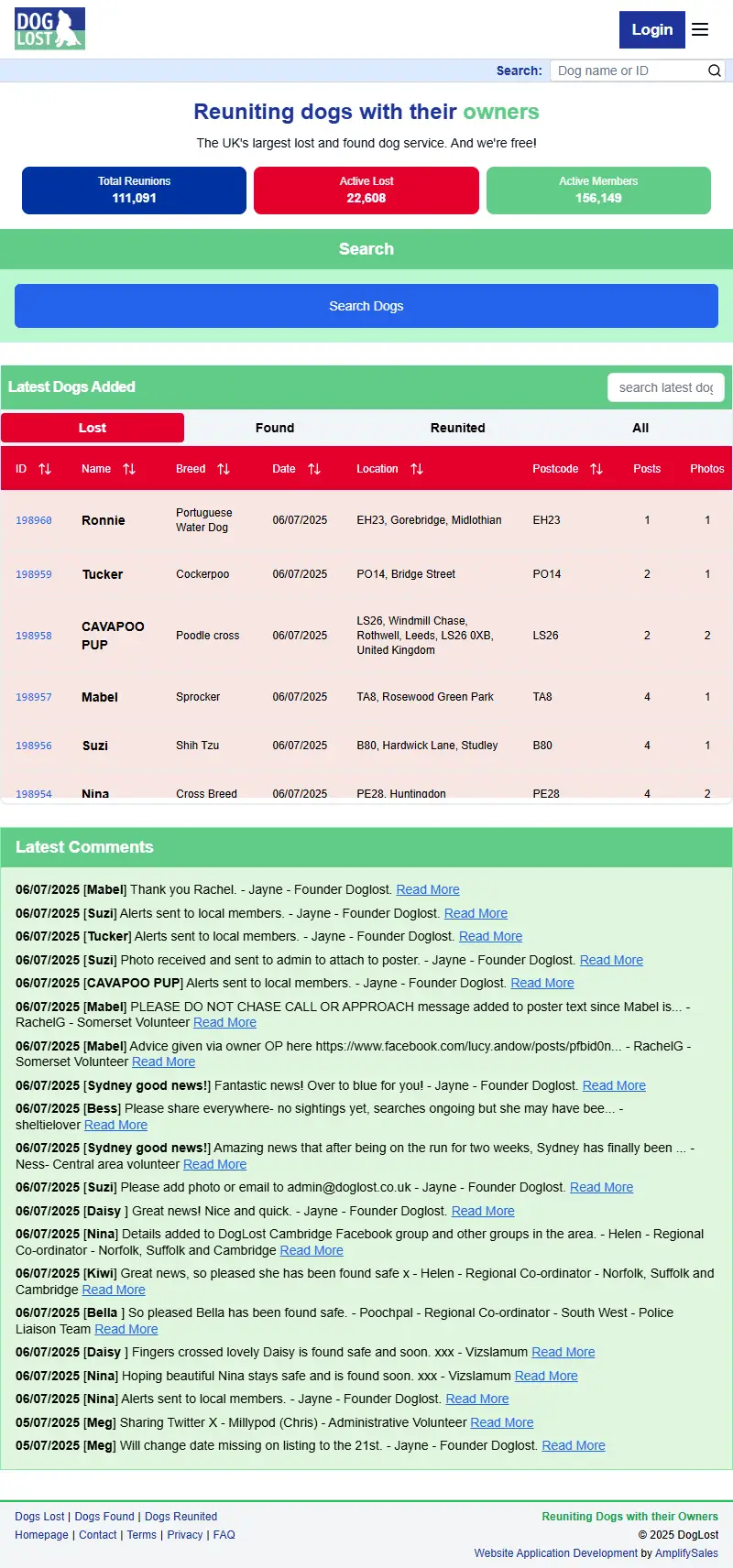The height and width of the screenshot is (1568, 733).
Task: Read More on Bella found safe comment
Action: (x=126, y=1329)
